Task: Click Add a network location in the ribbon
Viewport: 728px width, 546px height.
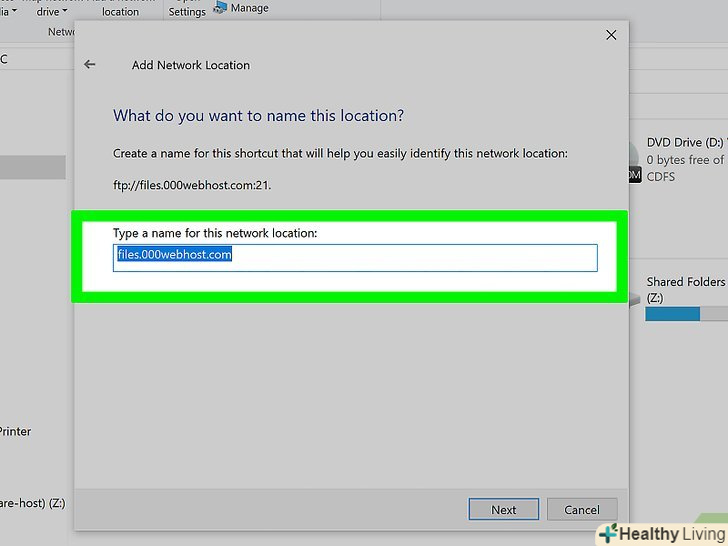Action: click(120, 8)
